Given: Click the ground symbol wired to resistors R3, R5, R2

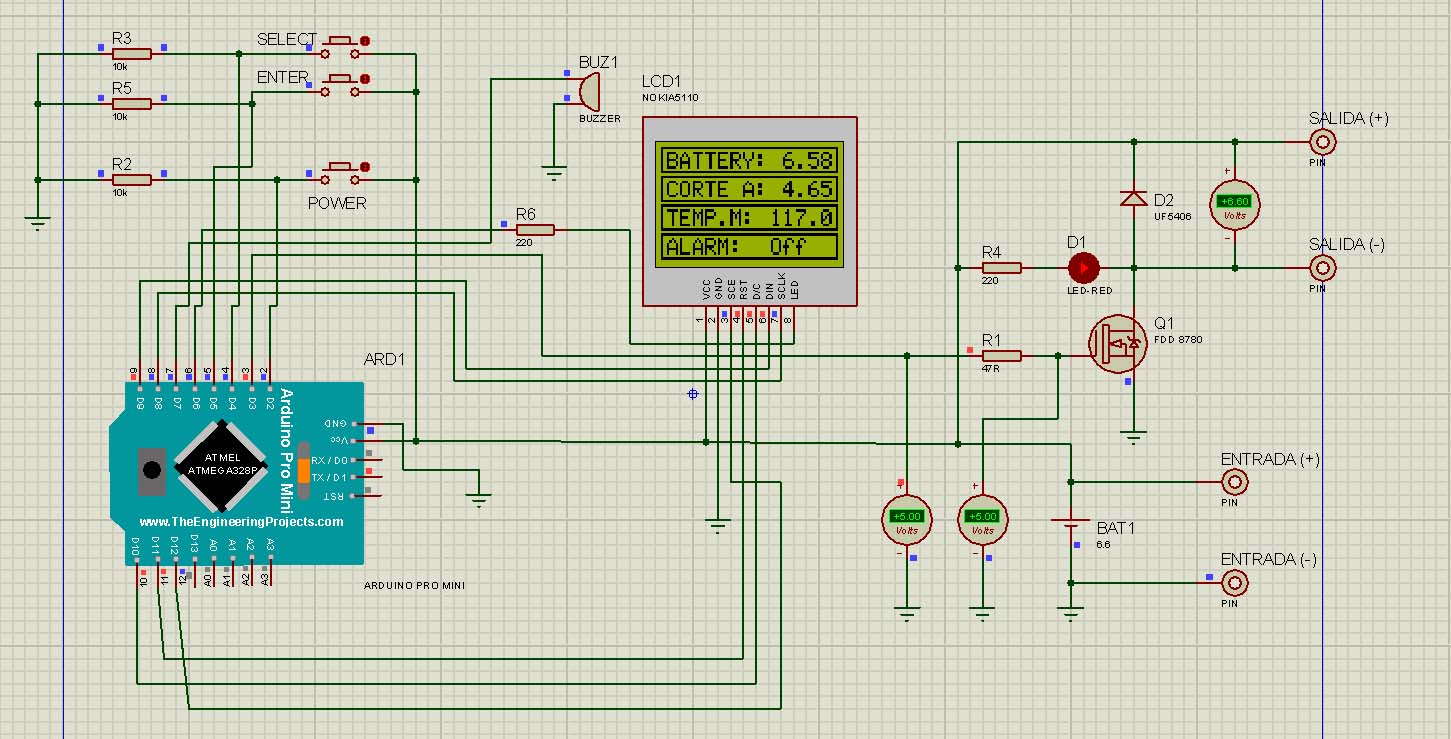Looking at the screenshot, I should coord(37,223).
